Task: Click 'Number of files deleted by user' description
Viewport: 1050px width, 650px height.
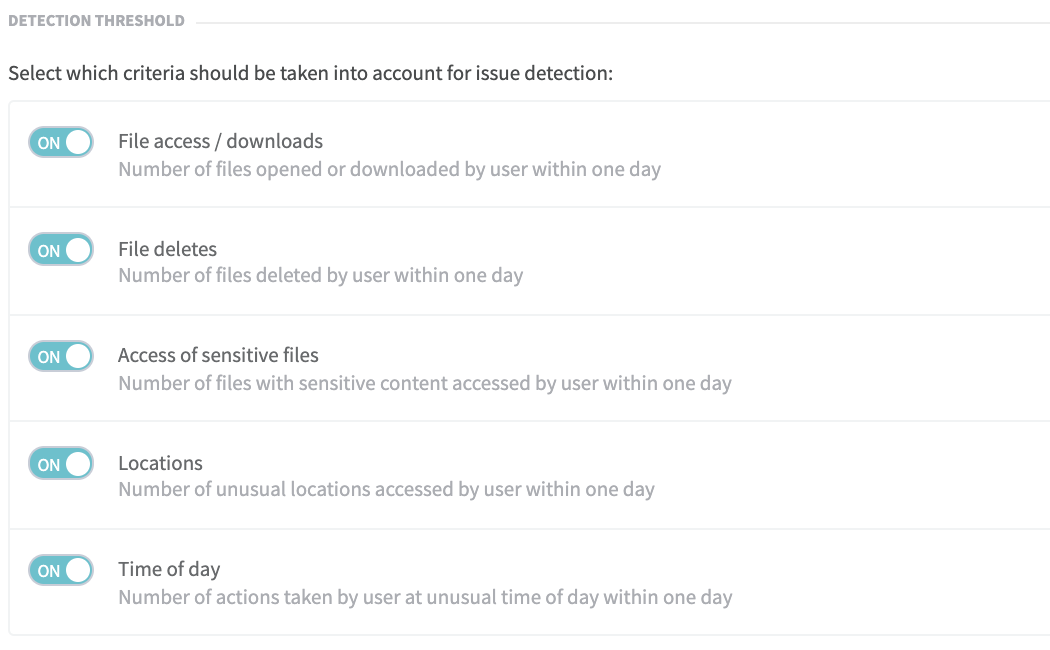Action: (x=320, y=275)
